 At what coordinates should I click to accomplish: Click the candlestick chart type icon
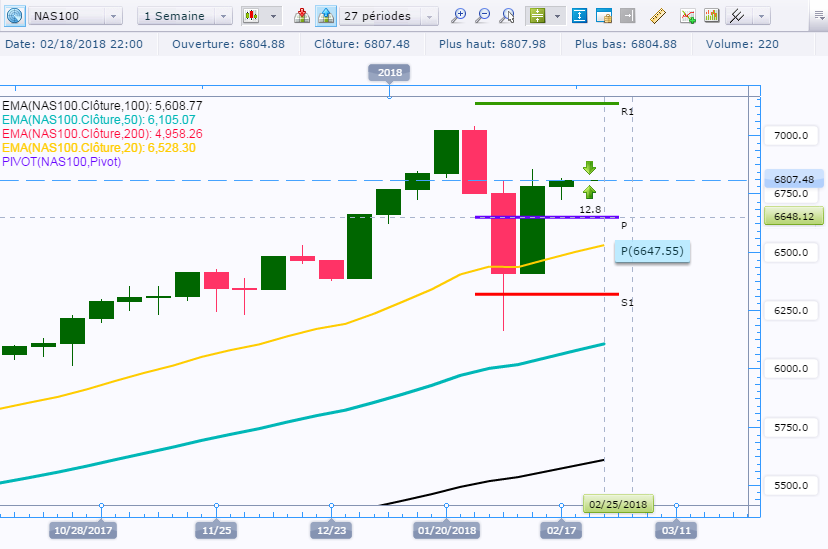pyautogui.click(x=251, y=16)
